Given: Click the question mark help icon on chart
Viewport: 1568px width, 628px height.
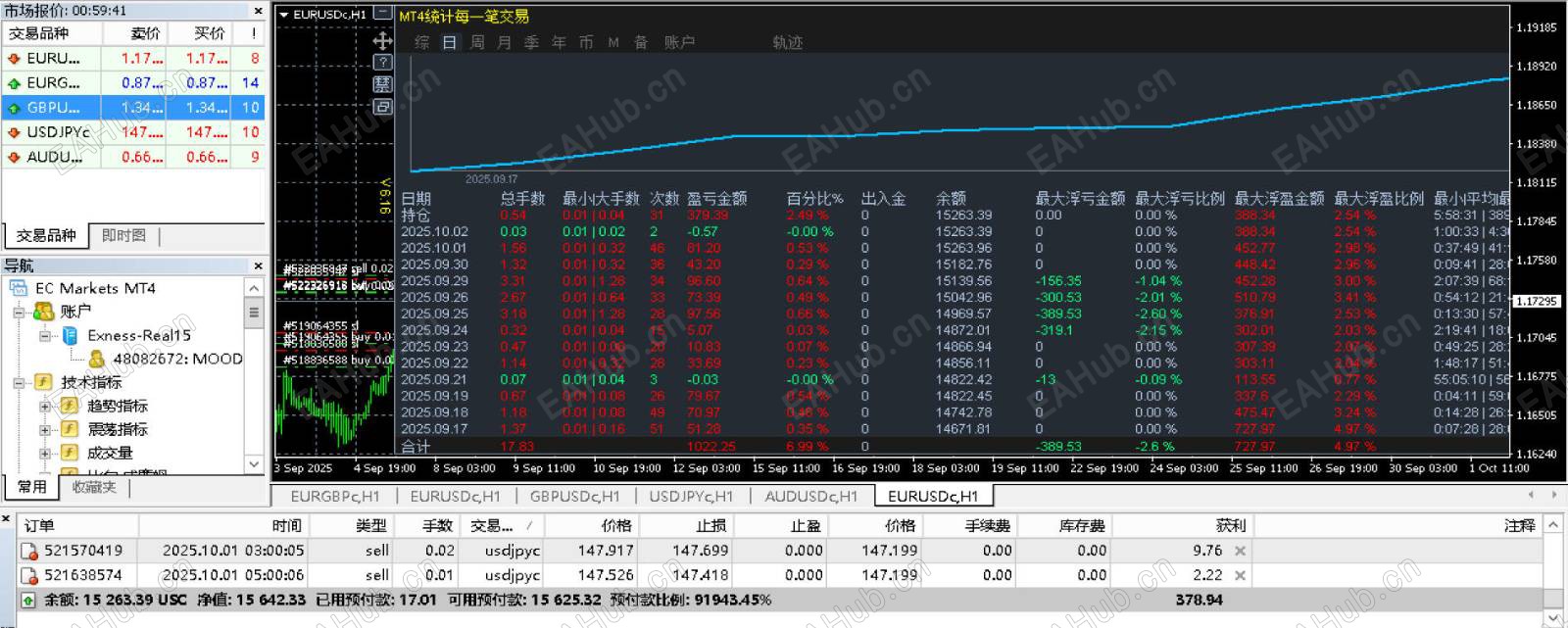Looking at the screenshot, I should pyautogui.click(x=383, y=62).
